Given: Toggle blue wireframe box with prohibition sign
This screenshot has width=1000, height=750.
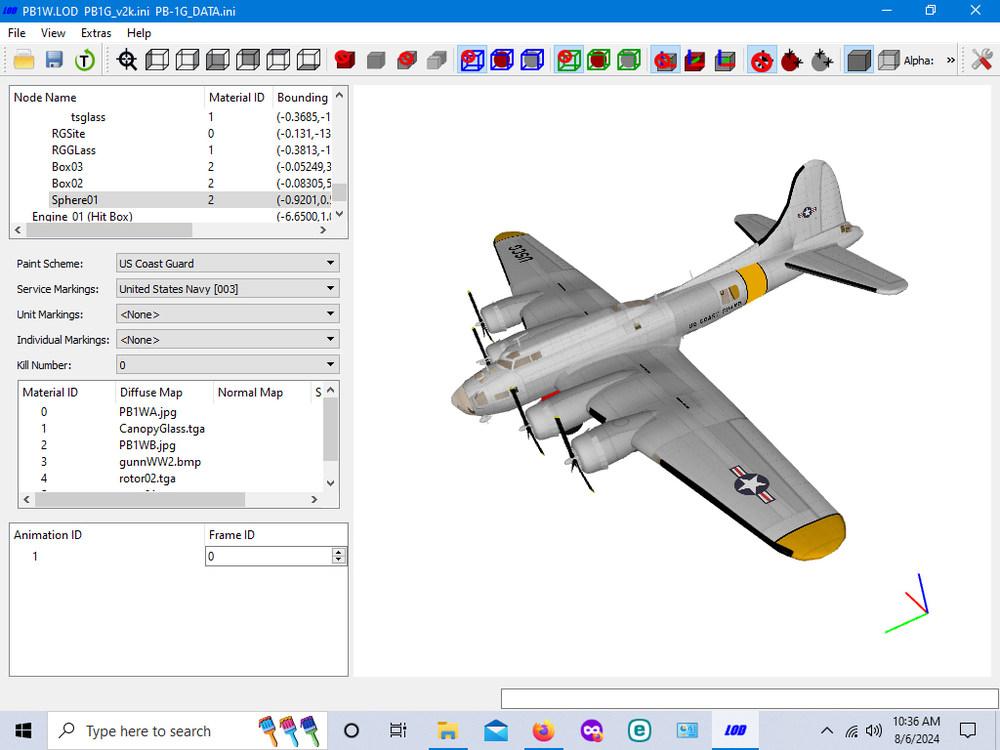Looking at the screenshot, I should (x=473, y=61).
